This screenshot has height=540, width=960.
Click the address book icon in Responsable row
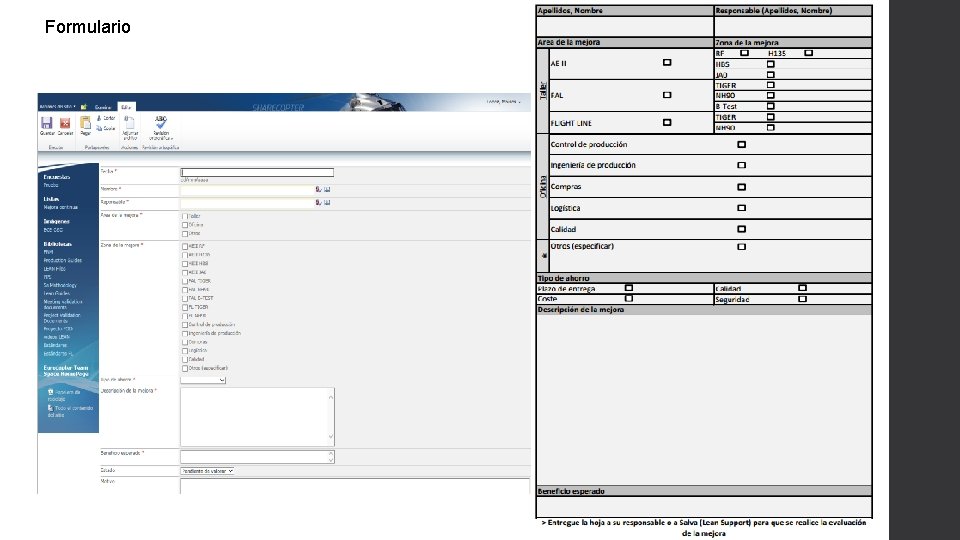(327, 202)
